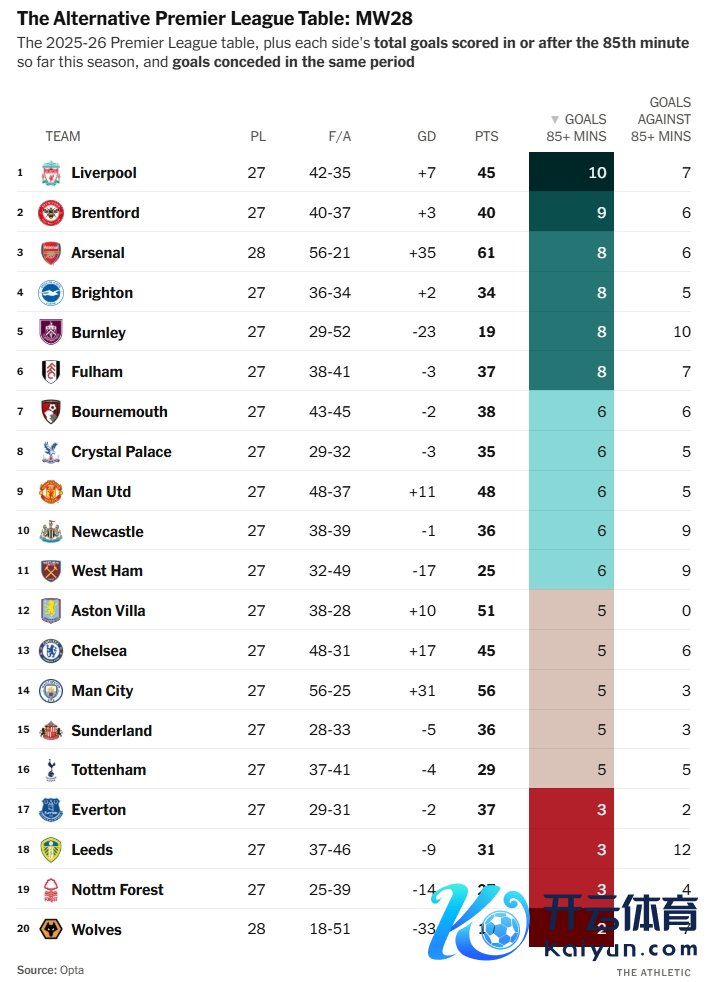Click the Aston Villa club crest

coord(50,611)
